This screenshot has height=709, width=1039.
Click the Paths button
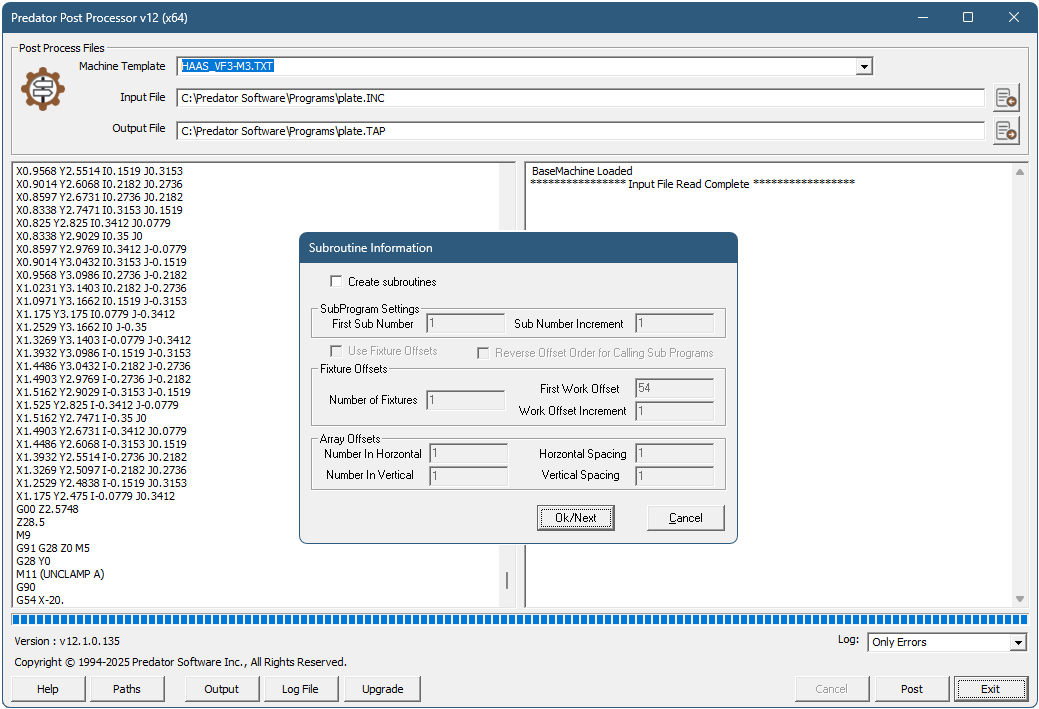[x=127, y=689]
